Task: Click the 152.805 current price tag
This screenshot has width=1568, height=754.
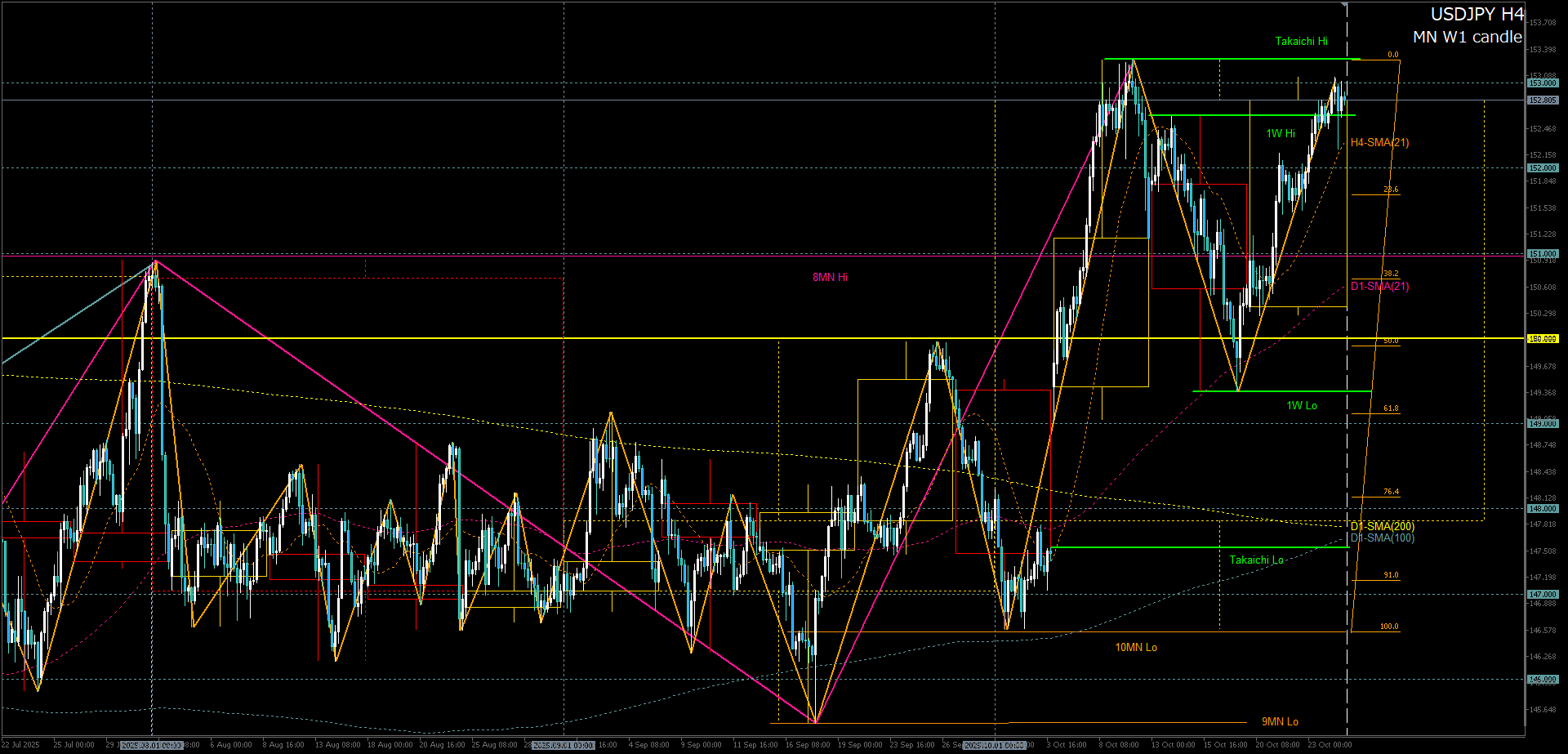Action: click(1543, 100)
